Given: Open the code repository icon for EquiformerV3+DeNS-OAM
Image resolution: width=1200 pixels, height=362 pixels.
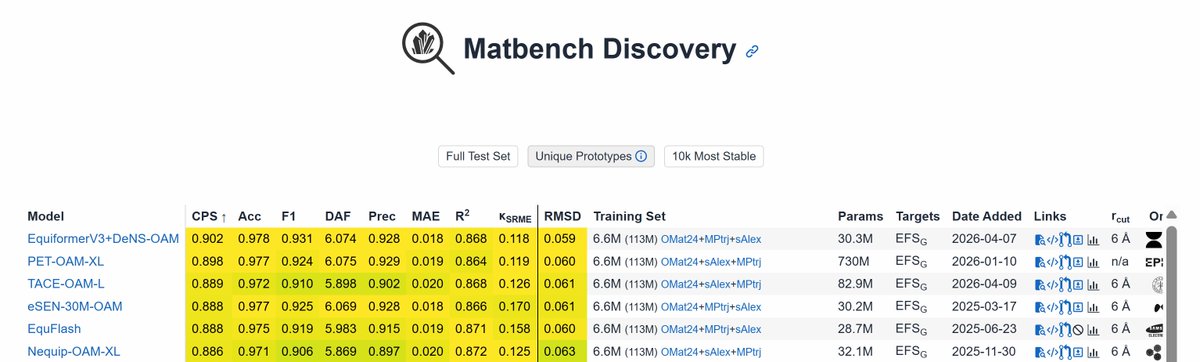Looking at the screenshot, I should tap(1053, 240).
